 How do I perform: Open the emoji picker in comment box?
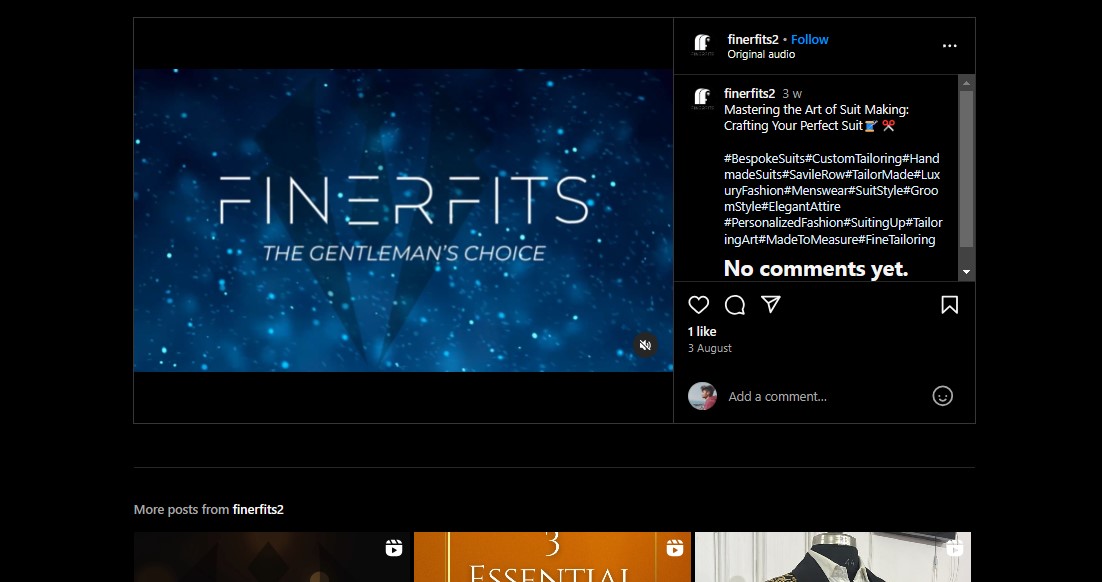pos(942,396)
